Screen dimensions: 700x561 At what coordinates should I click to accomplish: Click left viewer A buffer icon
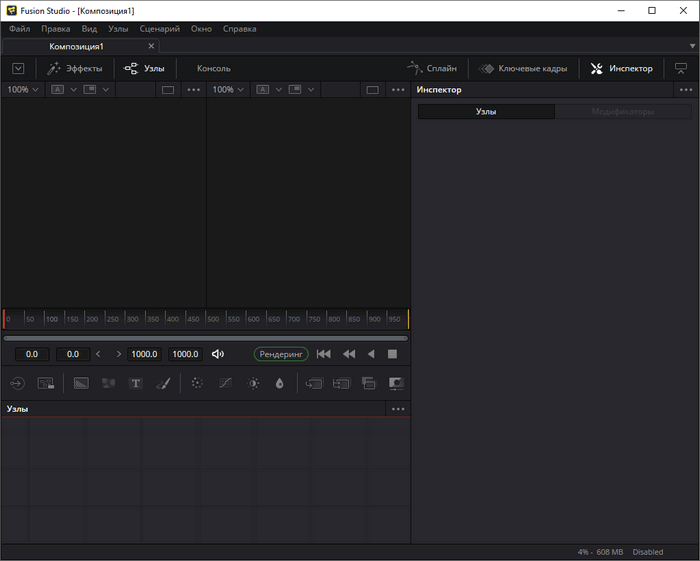point(57,90)
